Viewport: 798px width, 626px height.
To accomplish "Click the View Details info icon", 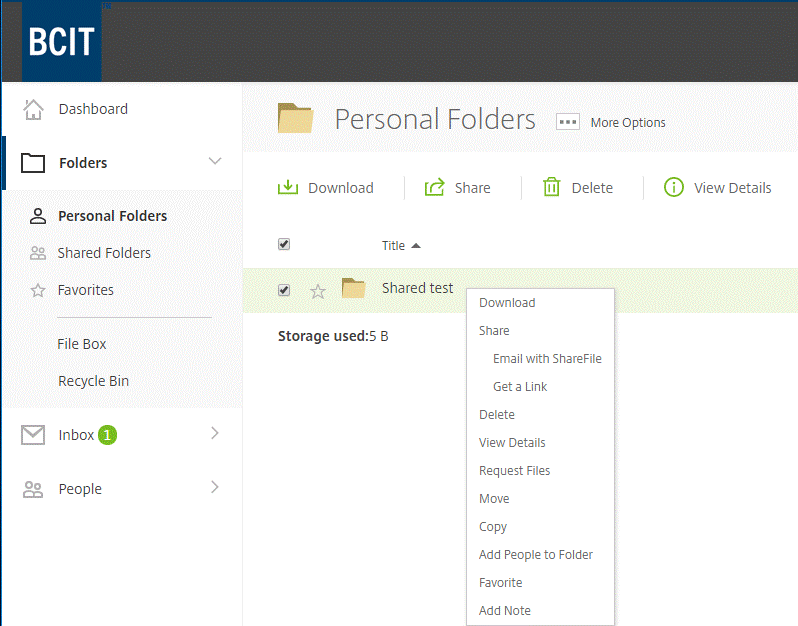I will point(674,187).
